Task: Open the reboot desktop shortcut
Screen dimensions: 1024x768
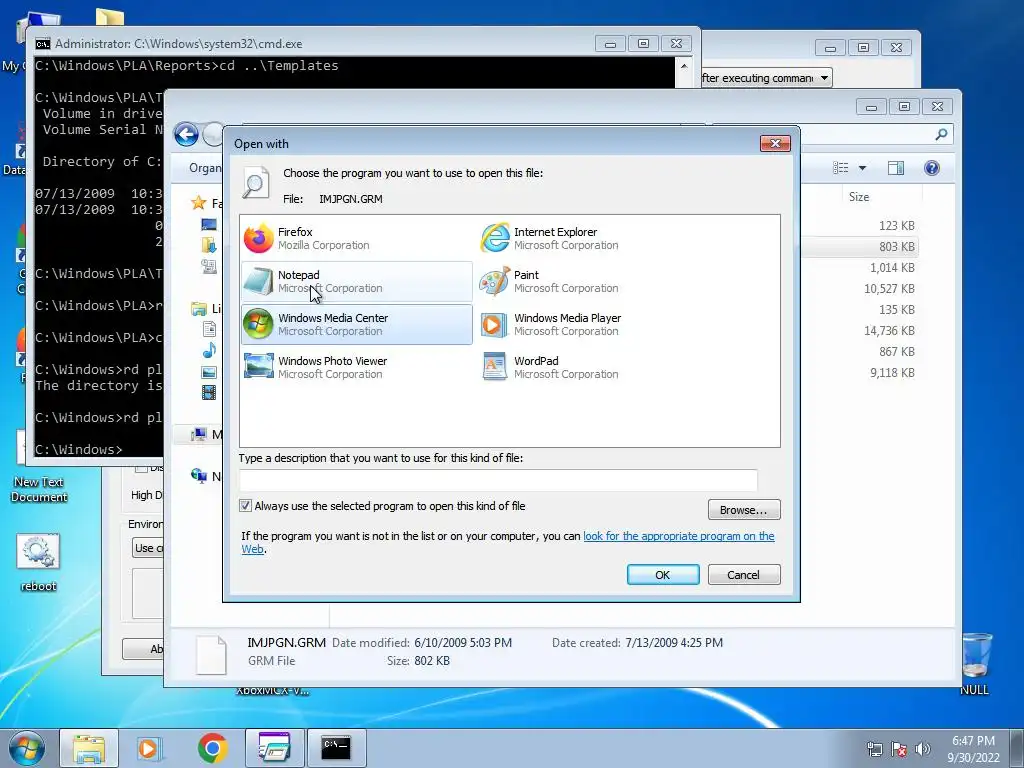Action: [x=38, y=562]
